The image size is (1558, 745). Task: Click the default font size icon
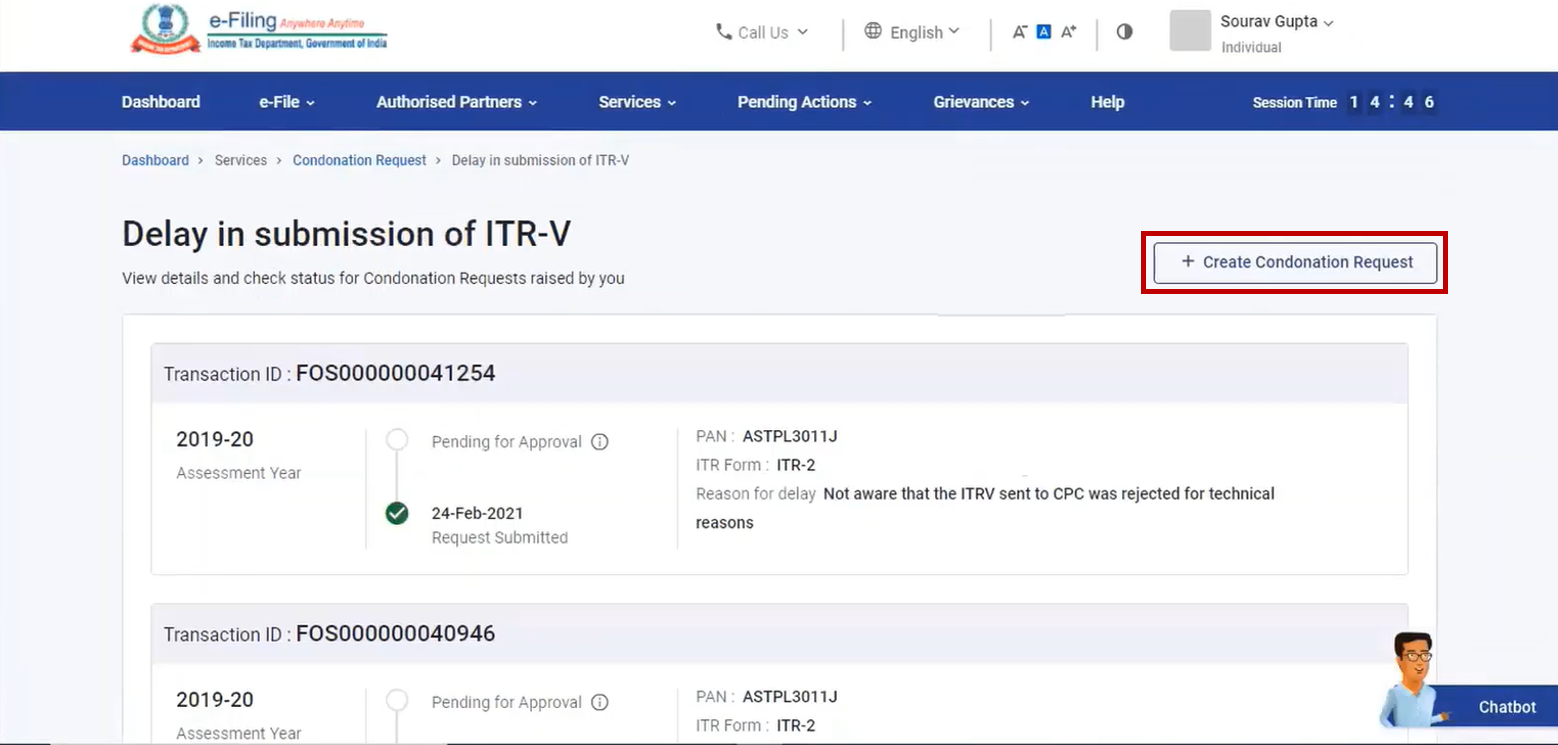click(x=1043, y=31)
